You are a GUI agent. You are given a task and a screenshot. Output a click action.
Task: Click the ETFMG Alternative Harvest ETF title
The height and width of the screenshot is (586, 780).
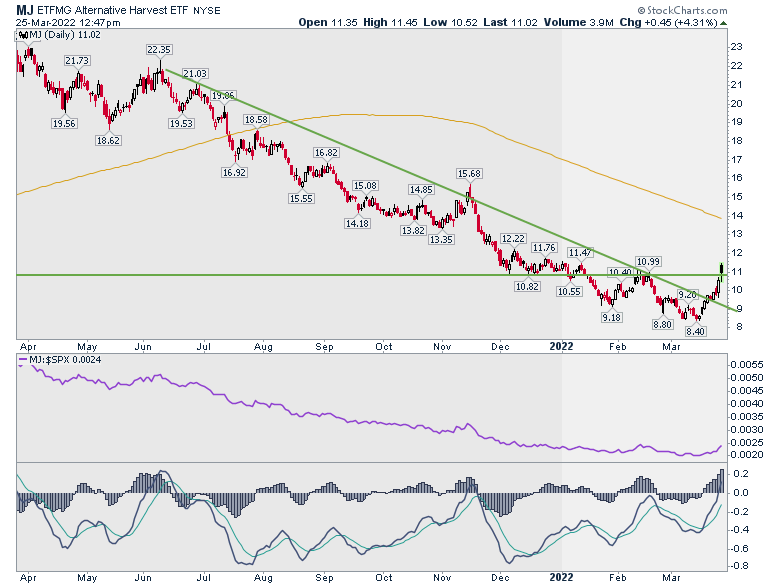pyautogui.click(x=112, y=10)
